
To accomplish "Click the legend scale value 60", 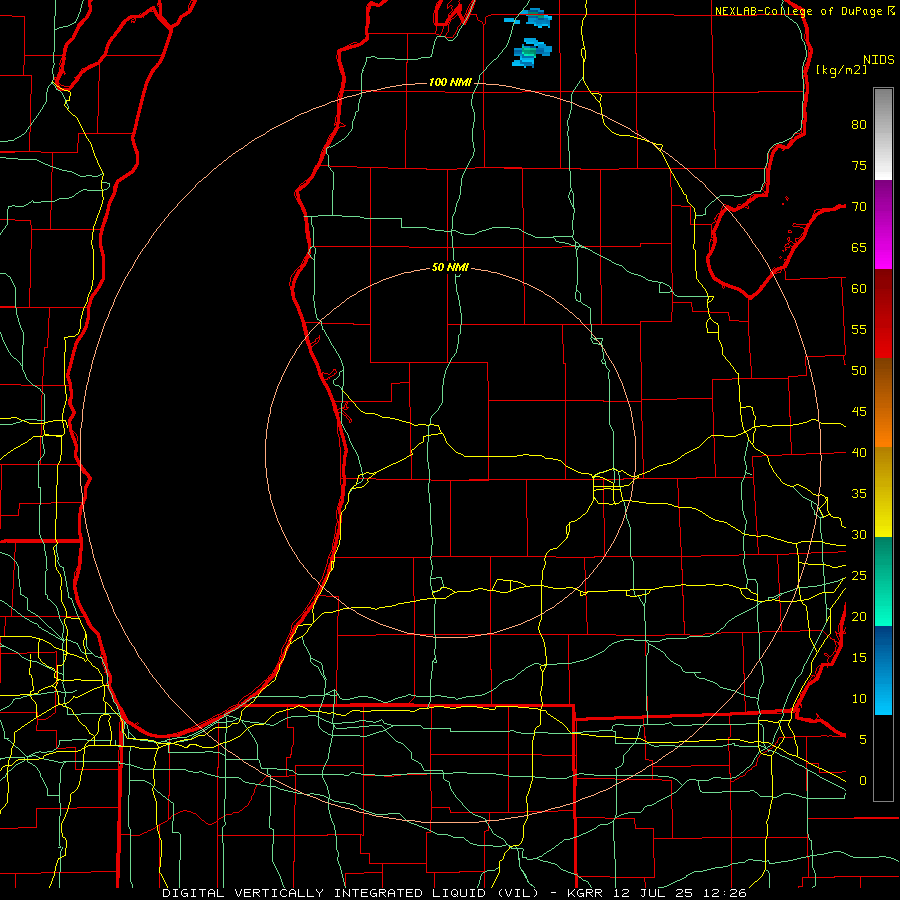I will [859, 289].
